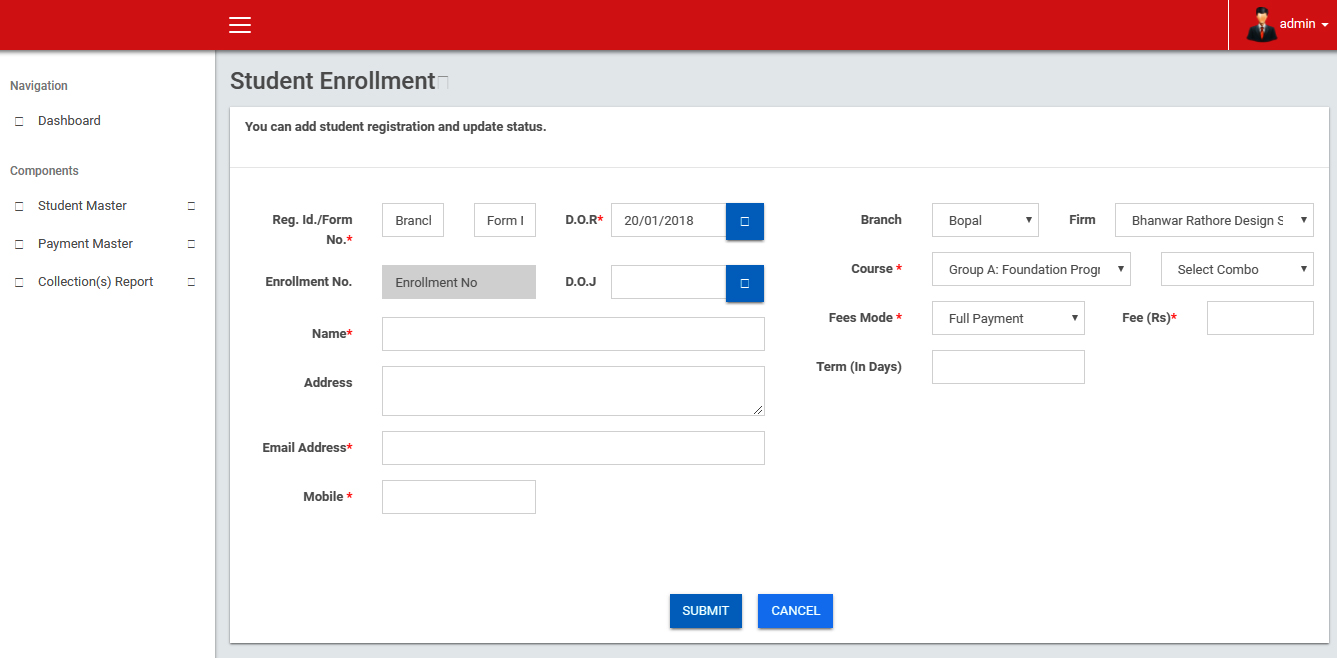Click the Payment Master sidebar icon
This screenshot has width=1337, height=658.
(x=19, y=244)
